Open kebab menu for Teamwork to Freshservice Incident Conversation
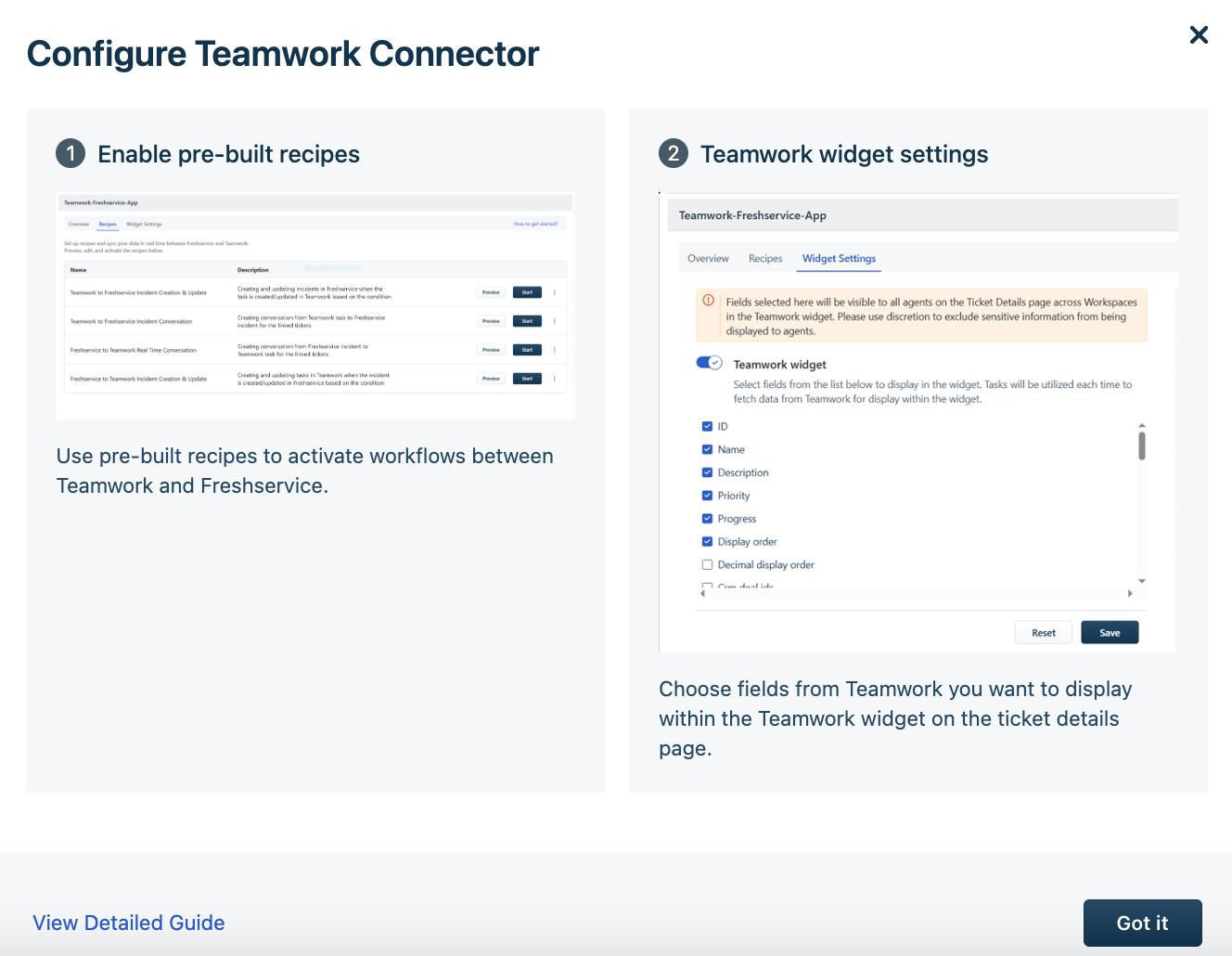1232x956 pixels. coord(555,321)
